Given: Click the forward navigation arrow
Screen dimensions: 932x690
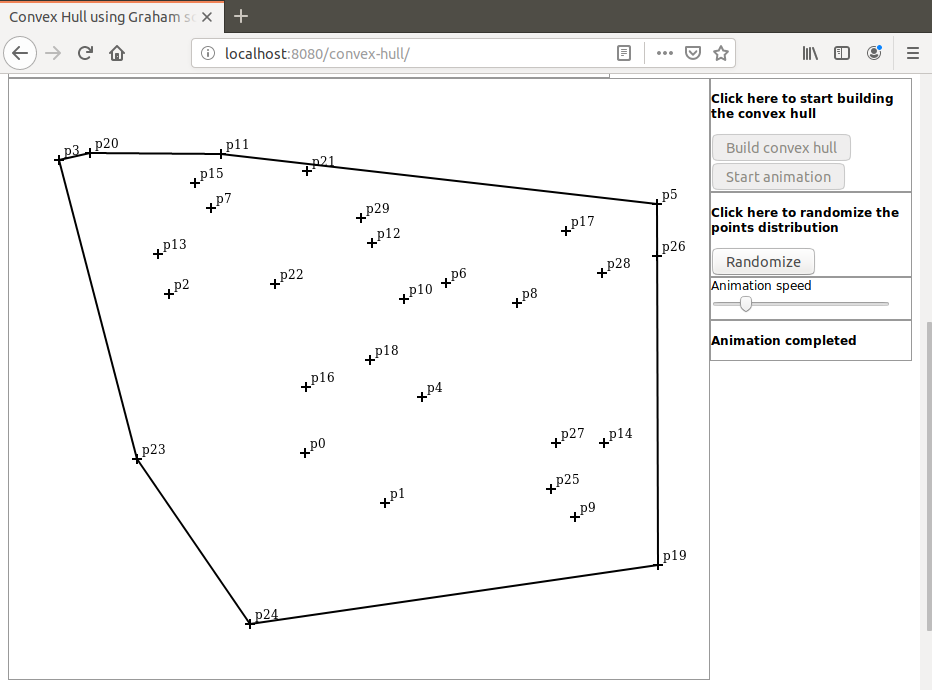Looking at the screenshot, I should click(x=53, y=53).
